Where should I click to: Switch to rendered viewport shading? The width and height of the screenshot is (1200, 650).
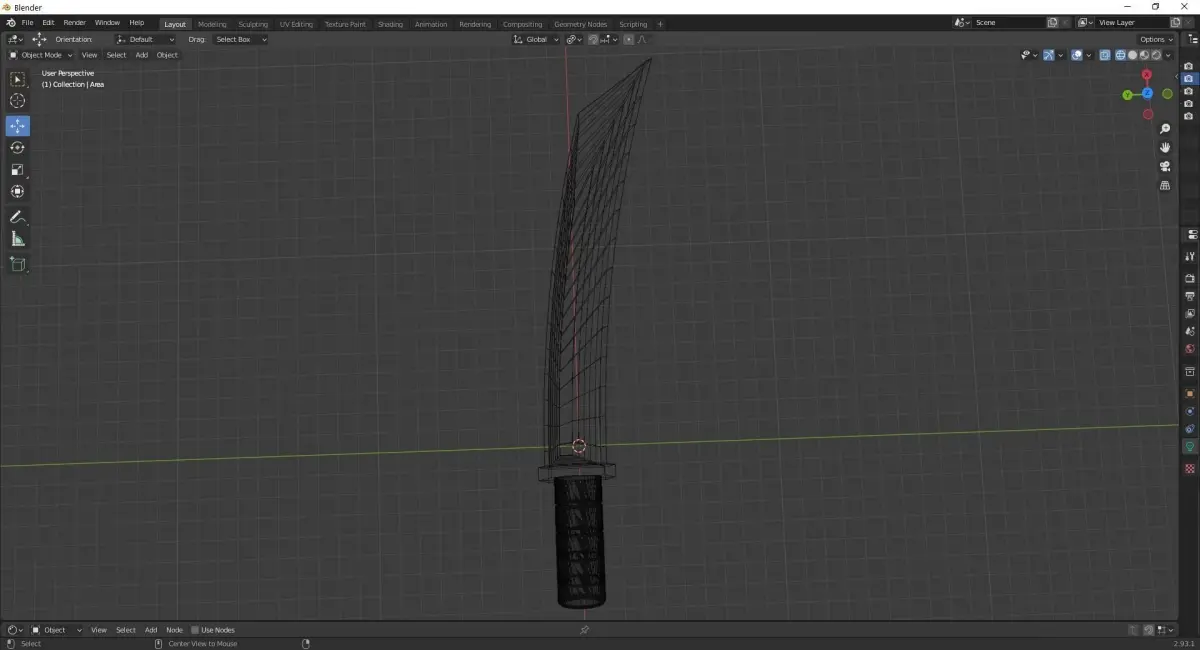point(1156,55)
